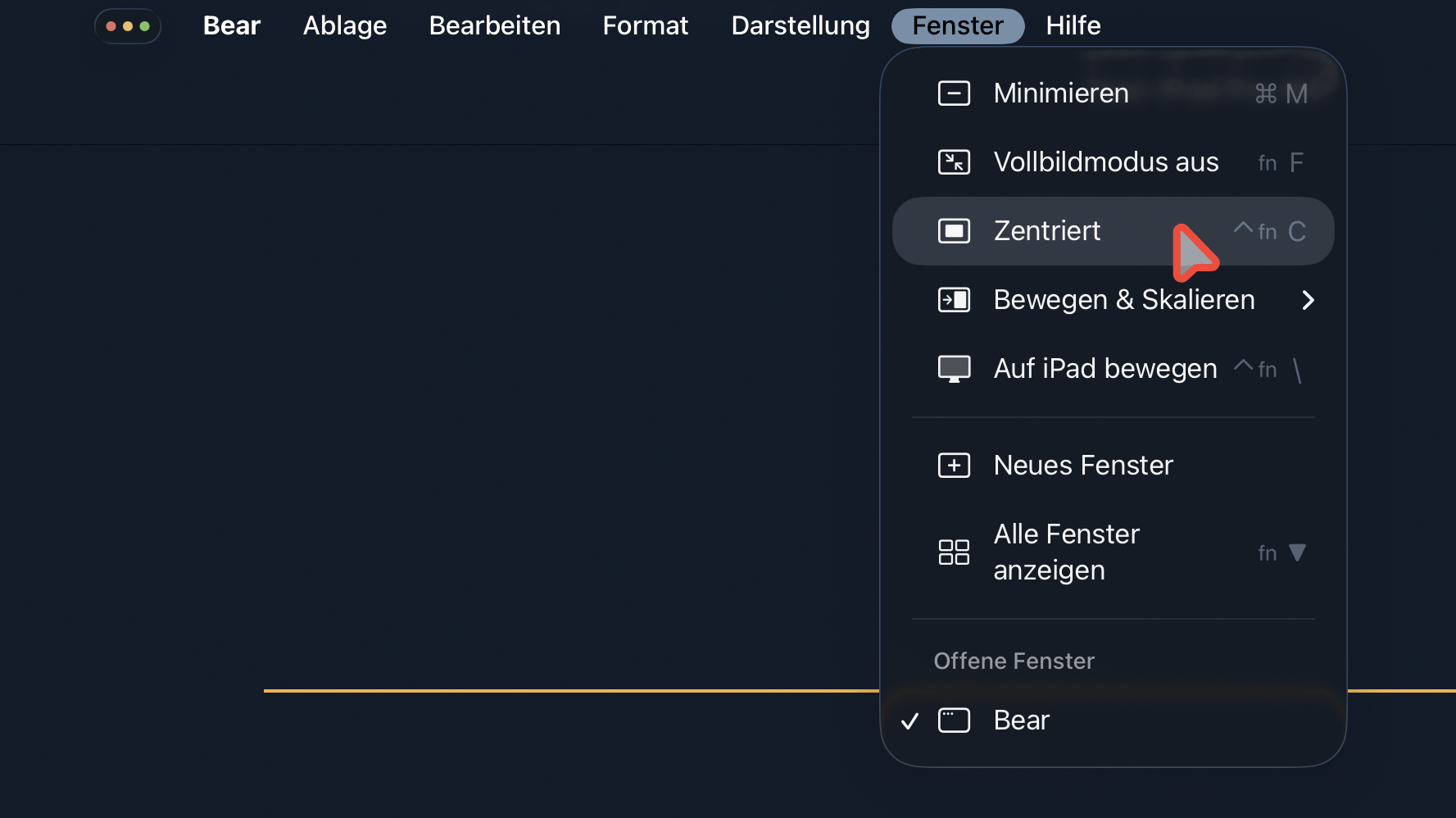This screenshot has height=818, width=1456.
Task: Click the Vollbildmodus aus arrows icon
Action: [954, 162]
